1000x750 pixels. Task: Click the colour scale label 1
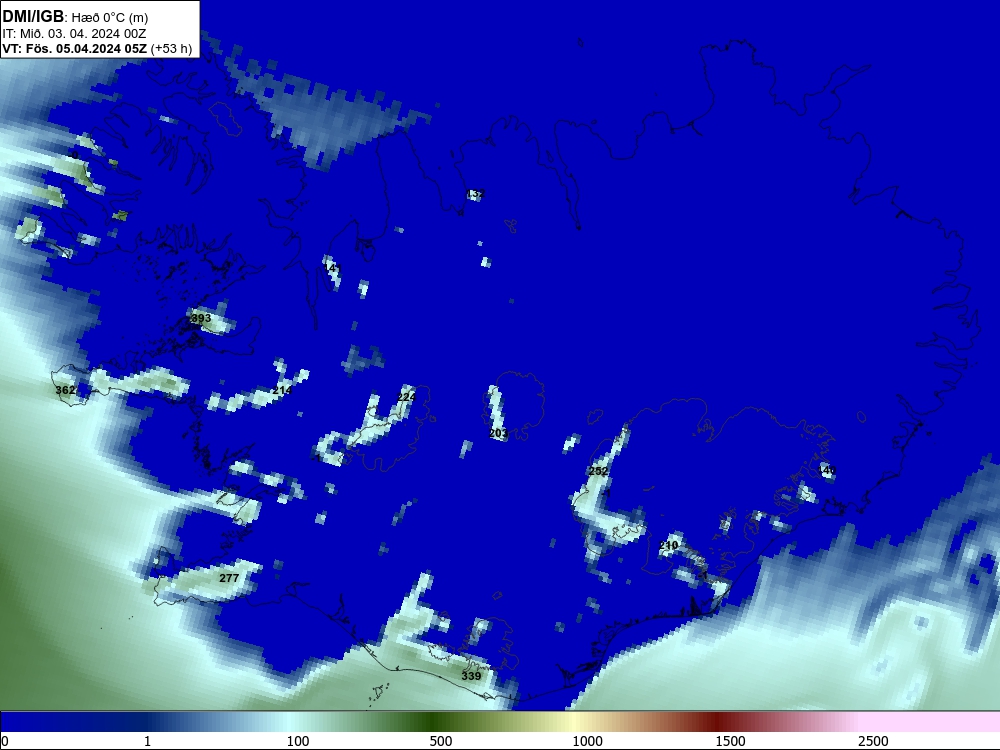[x=147, y=741]
